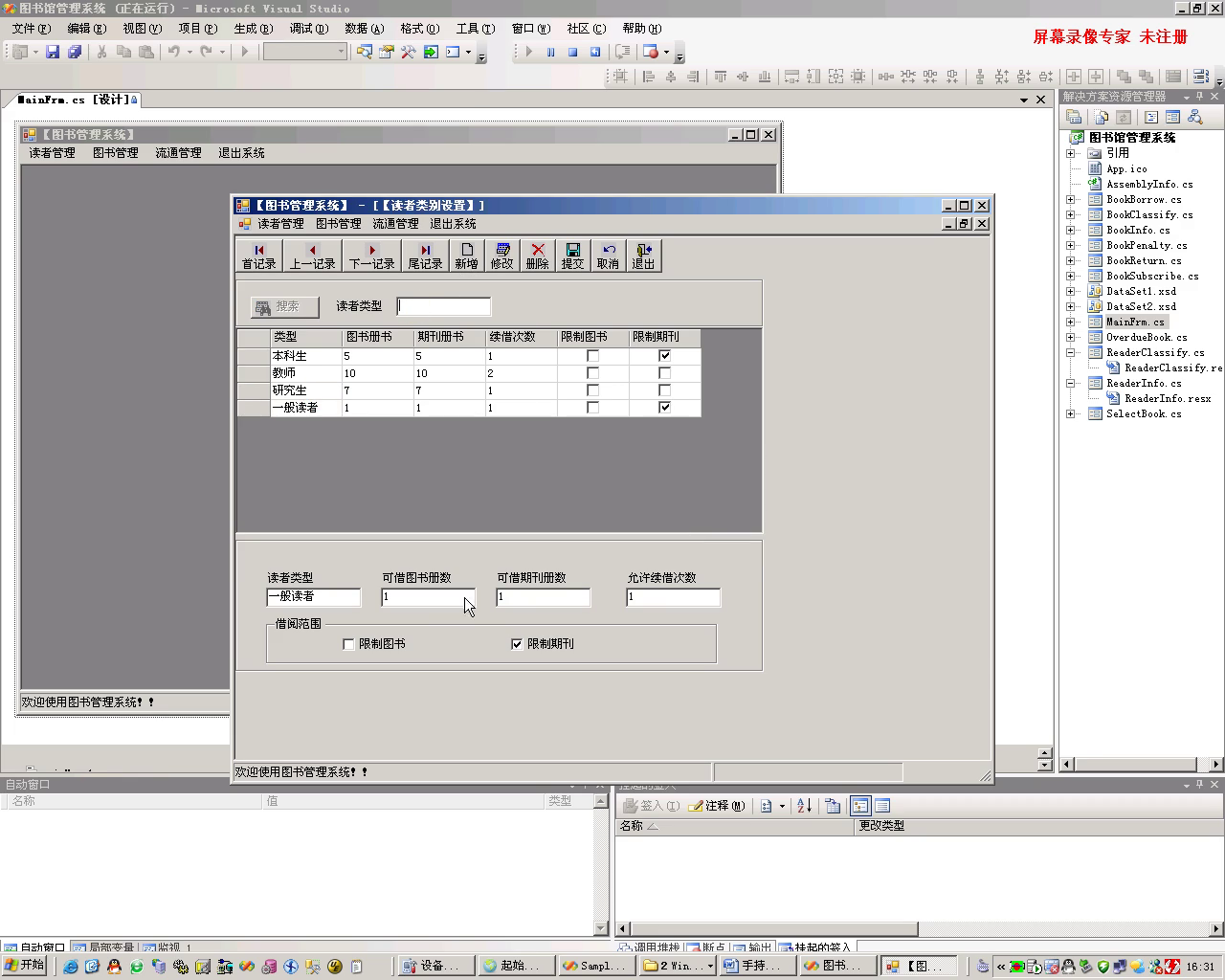The image size is (1225, 980).
Task: Click the modify (修改) toolbar button
Action: 501,256
